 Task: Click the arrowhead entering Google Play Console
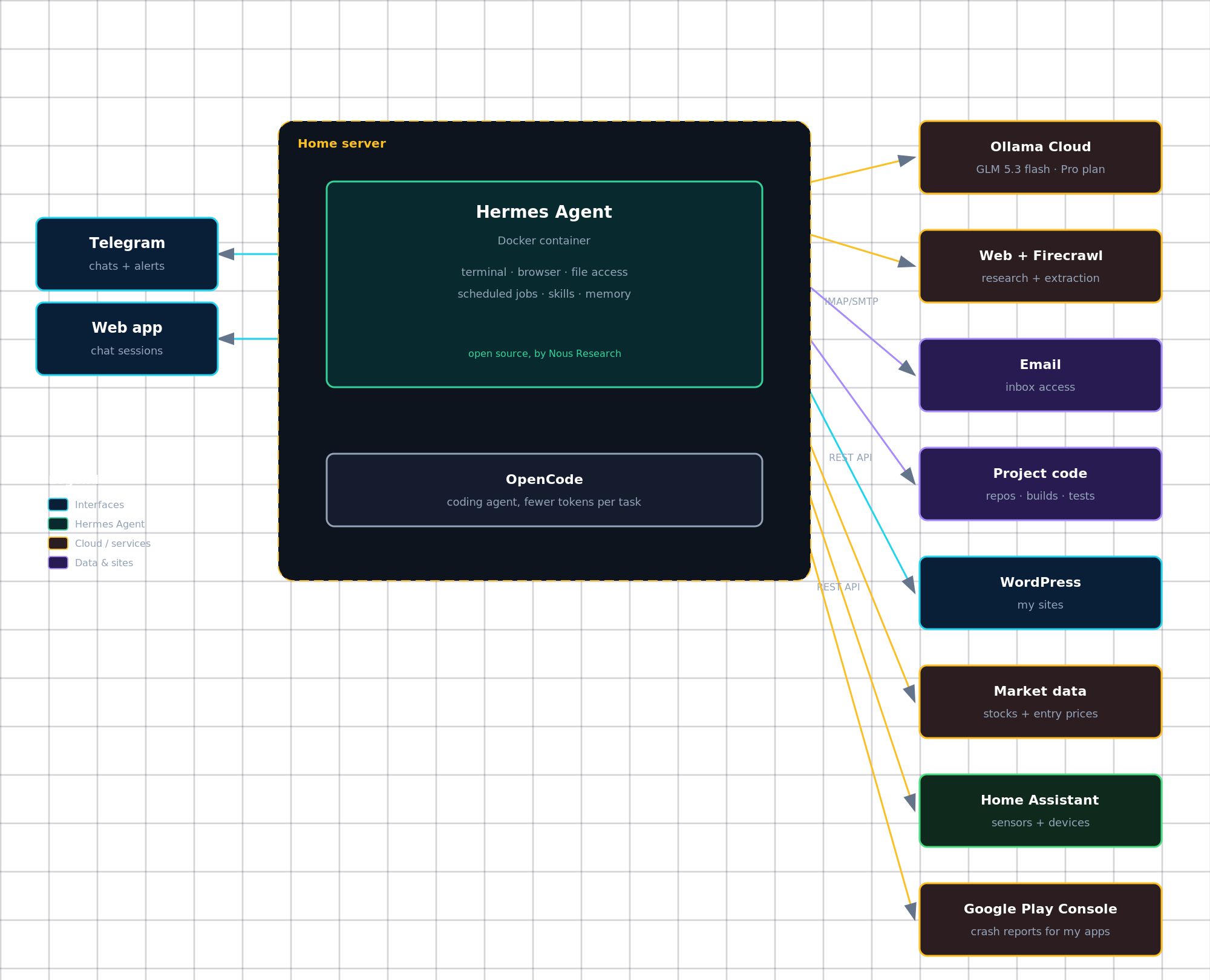[911, 912]
